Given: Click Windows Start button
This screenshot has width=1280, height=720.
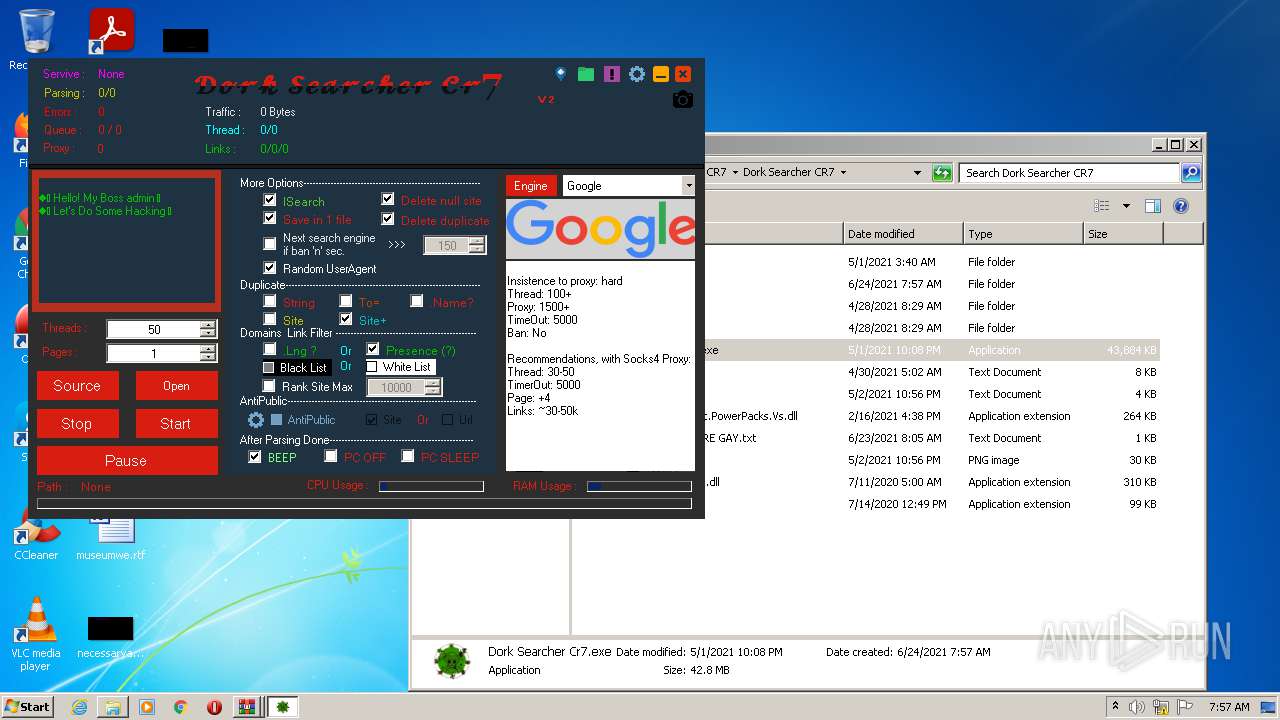Looking at the screenshot, I should click(x=28, y=707).
